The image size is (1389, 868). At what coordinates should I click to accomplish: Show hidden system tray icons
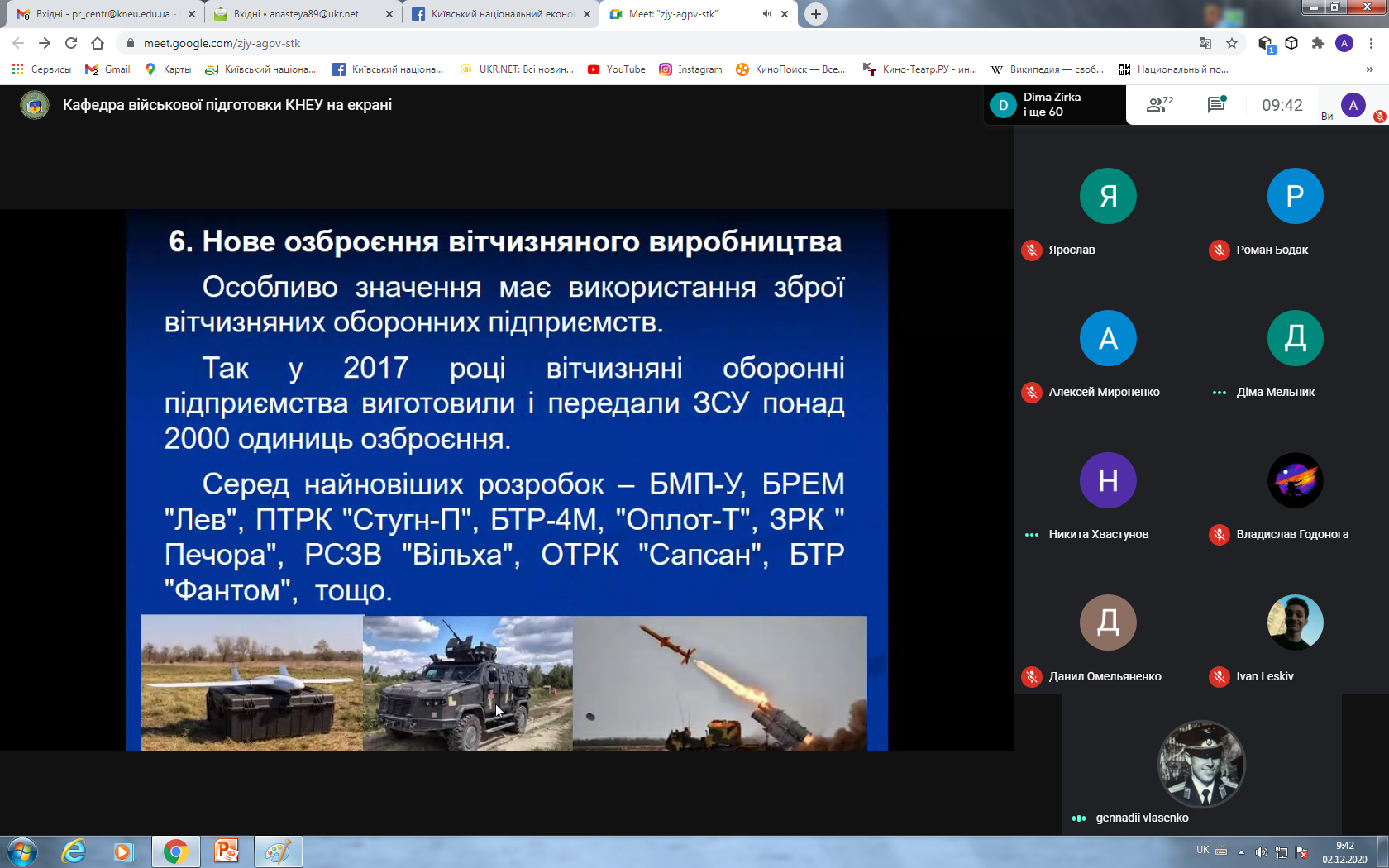click(1241, 851)
